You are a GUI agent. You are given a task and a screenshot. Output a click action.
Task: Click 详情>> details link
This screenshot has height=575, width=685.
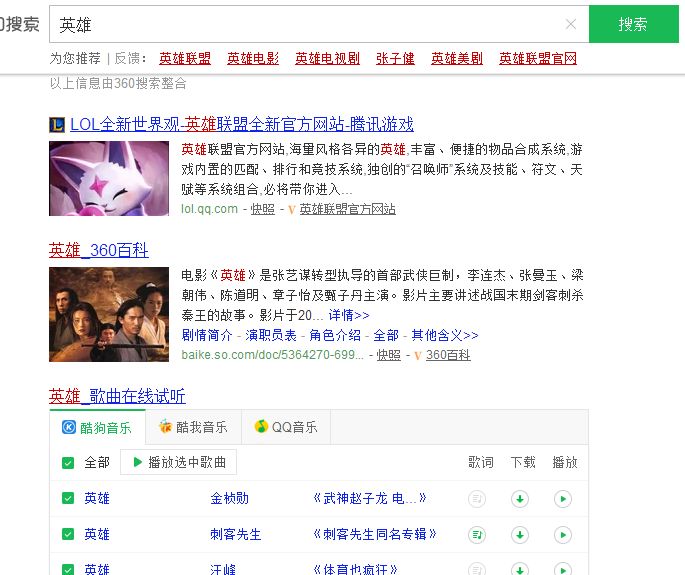tap(349, 315)
